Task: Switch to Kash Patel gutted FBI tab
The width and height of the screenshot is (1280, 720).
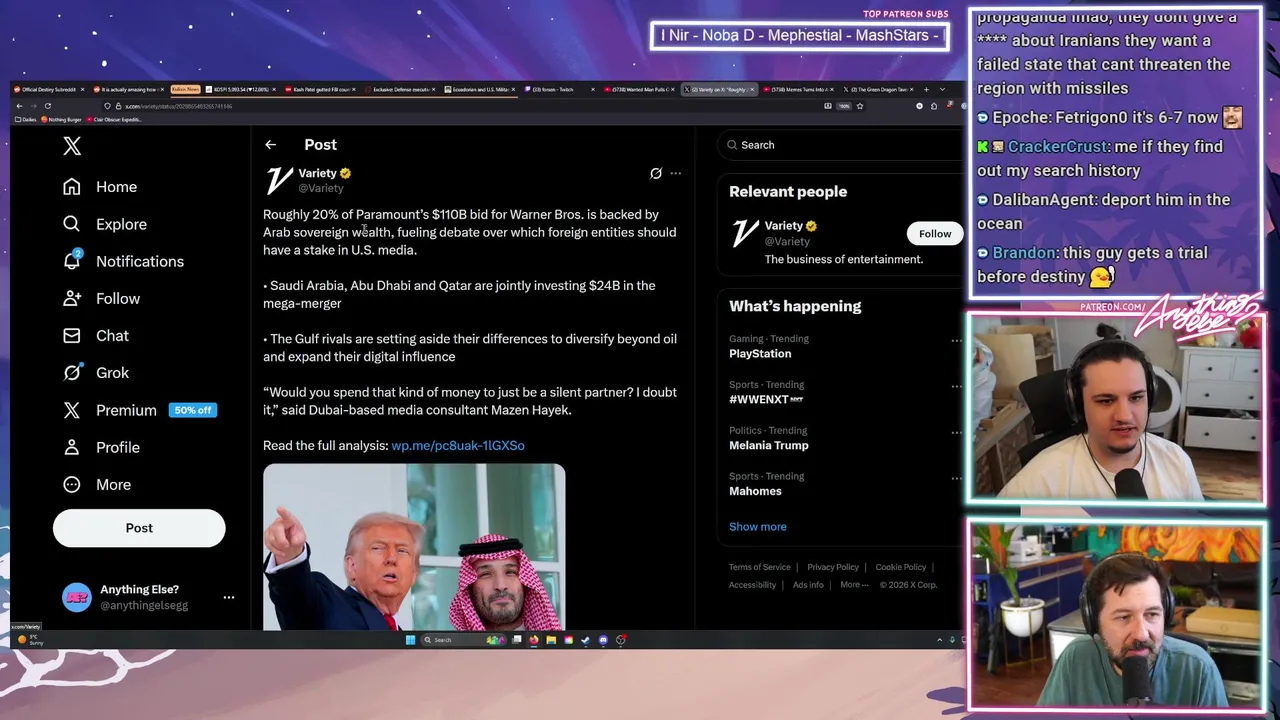Action: pyautogui.click(x=321, y=90)
